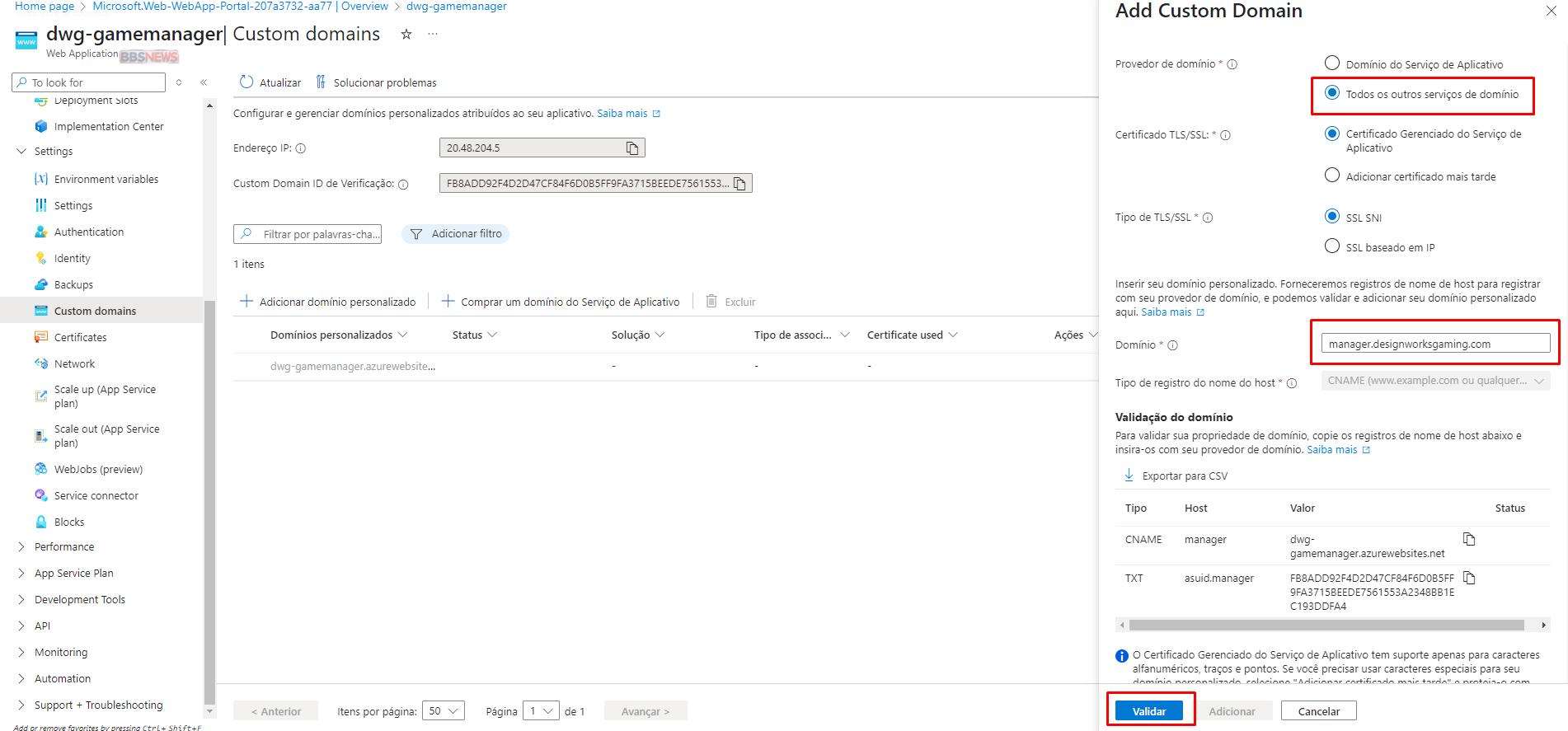Collapse the sidebar with double chevron

coord(204,82)
